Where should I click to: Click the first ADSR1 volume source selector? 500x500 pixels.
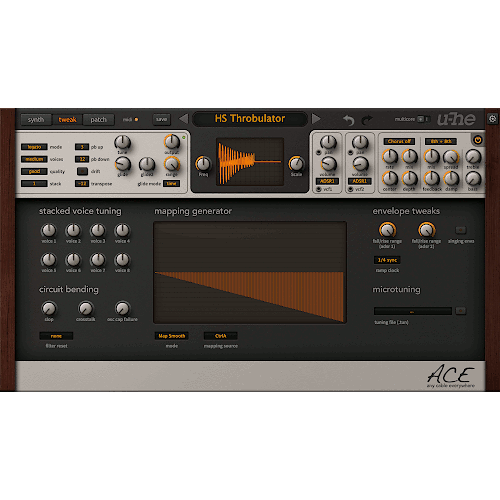(x=327, y=181)
